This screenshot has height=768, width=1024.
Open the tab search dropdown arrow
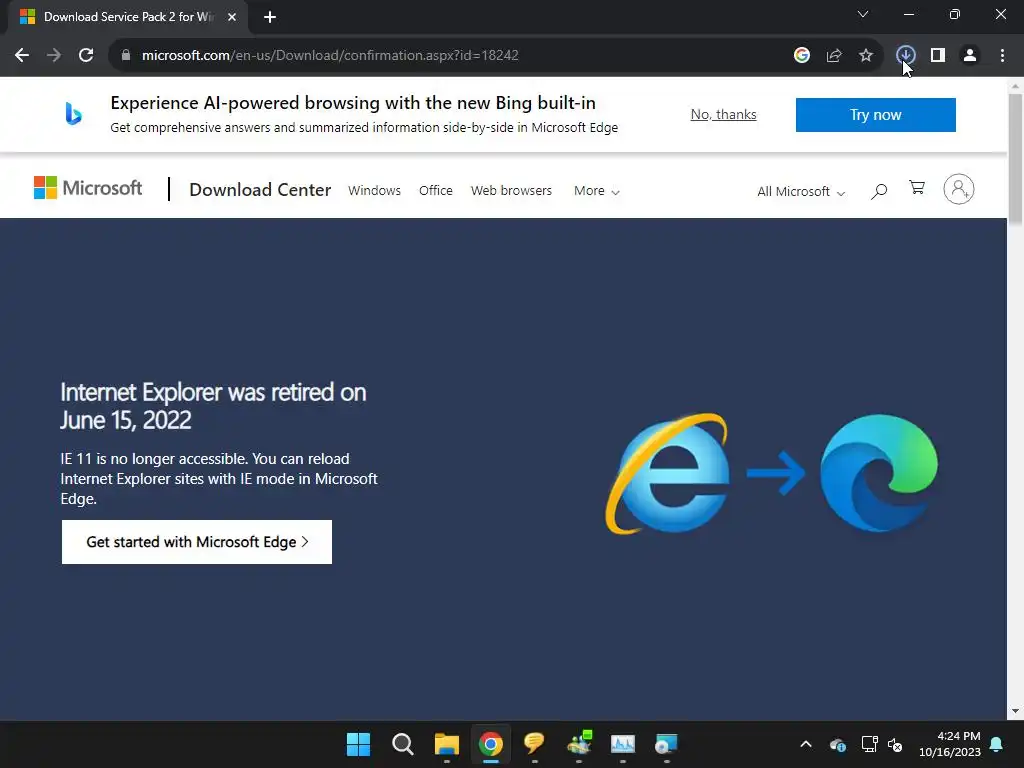click(863, 14)
